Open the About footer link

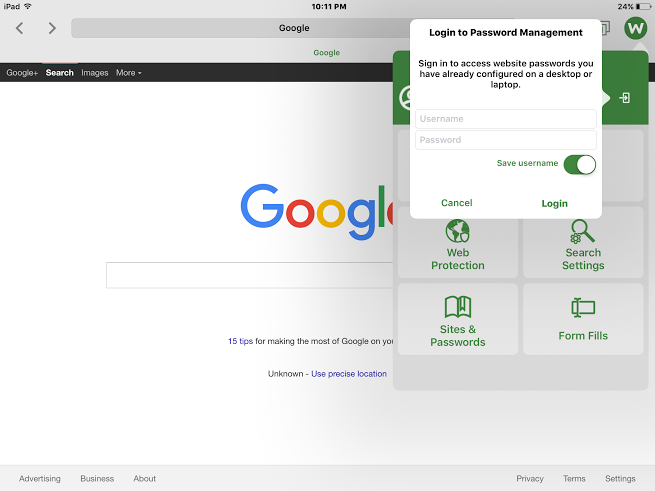(145, 478)
